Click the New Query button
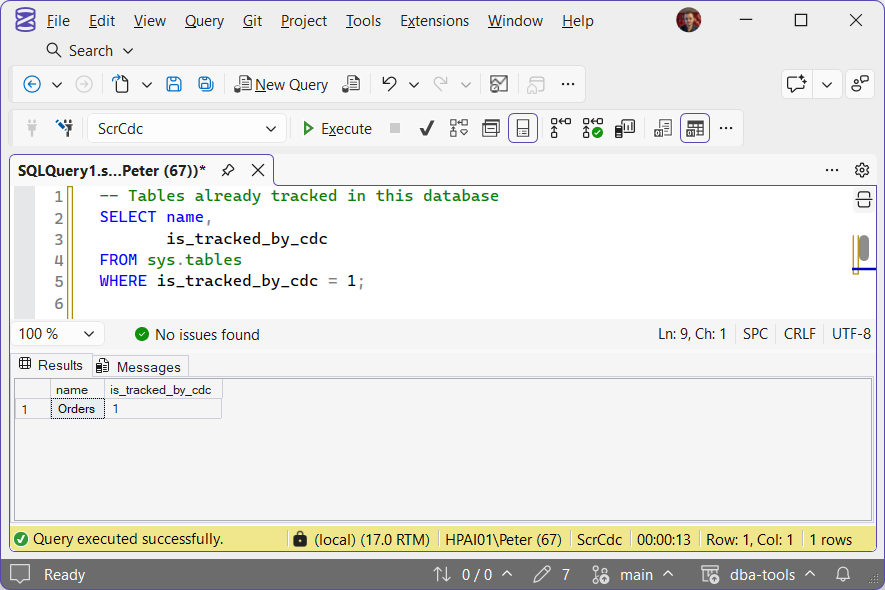The image size is (885, 590). click(282, 85)
